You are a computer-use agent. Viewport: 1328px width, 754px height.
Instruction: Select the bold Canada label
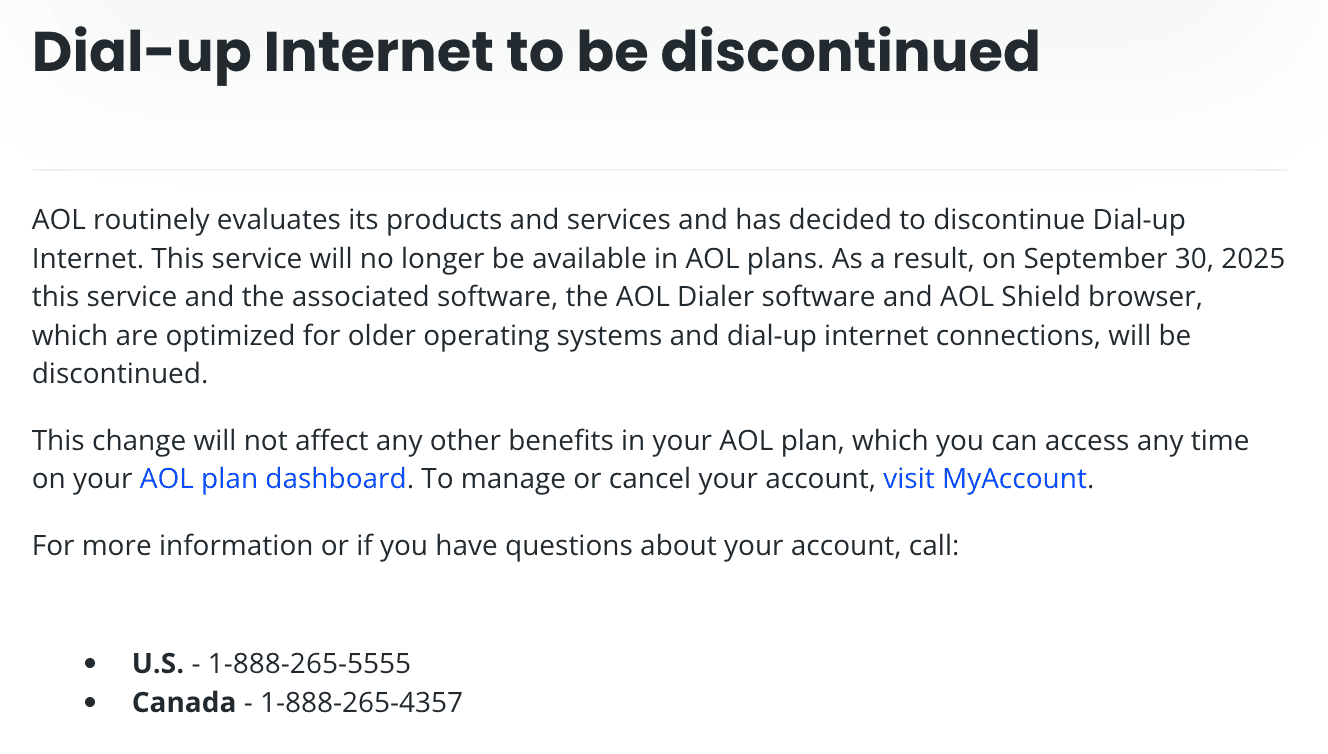click(x=184, y=702)
